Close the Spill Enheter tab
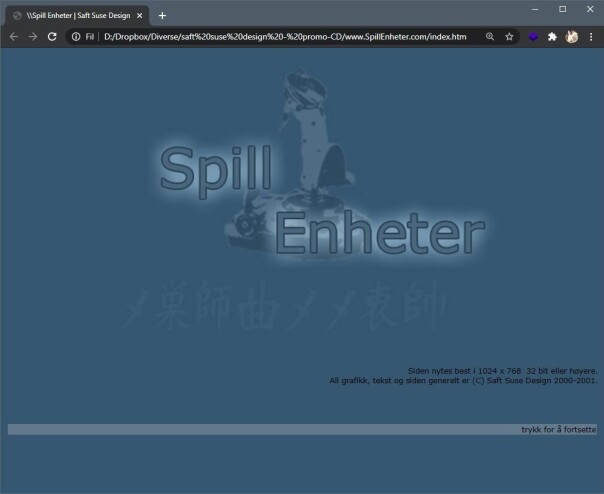This screenshot has height=494, width=604. (x=140, y=15)
